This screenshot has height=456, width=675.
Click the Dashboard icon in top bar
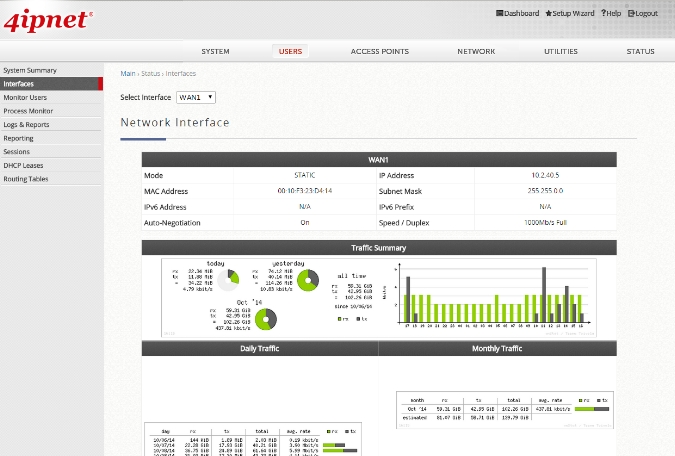pos(499,13)
